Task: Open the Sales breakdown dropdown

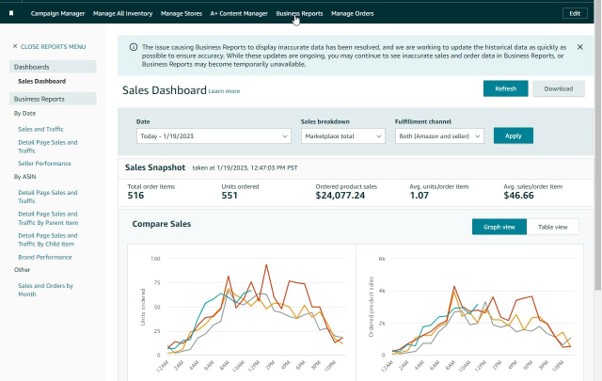Action: tap(343, 136)
